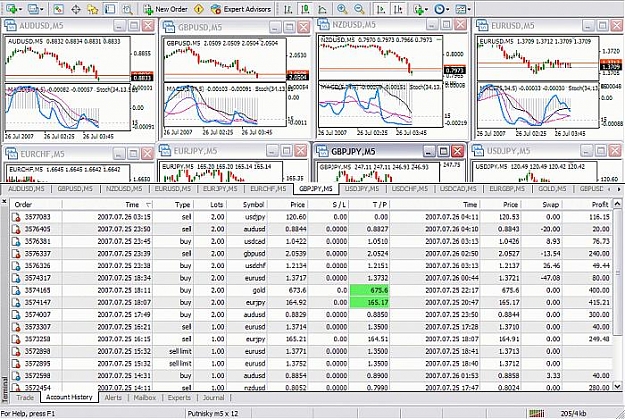Open the Journal tab in Terminal
The height and width of the screenshot is (419, 625).
point(213,397)
